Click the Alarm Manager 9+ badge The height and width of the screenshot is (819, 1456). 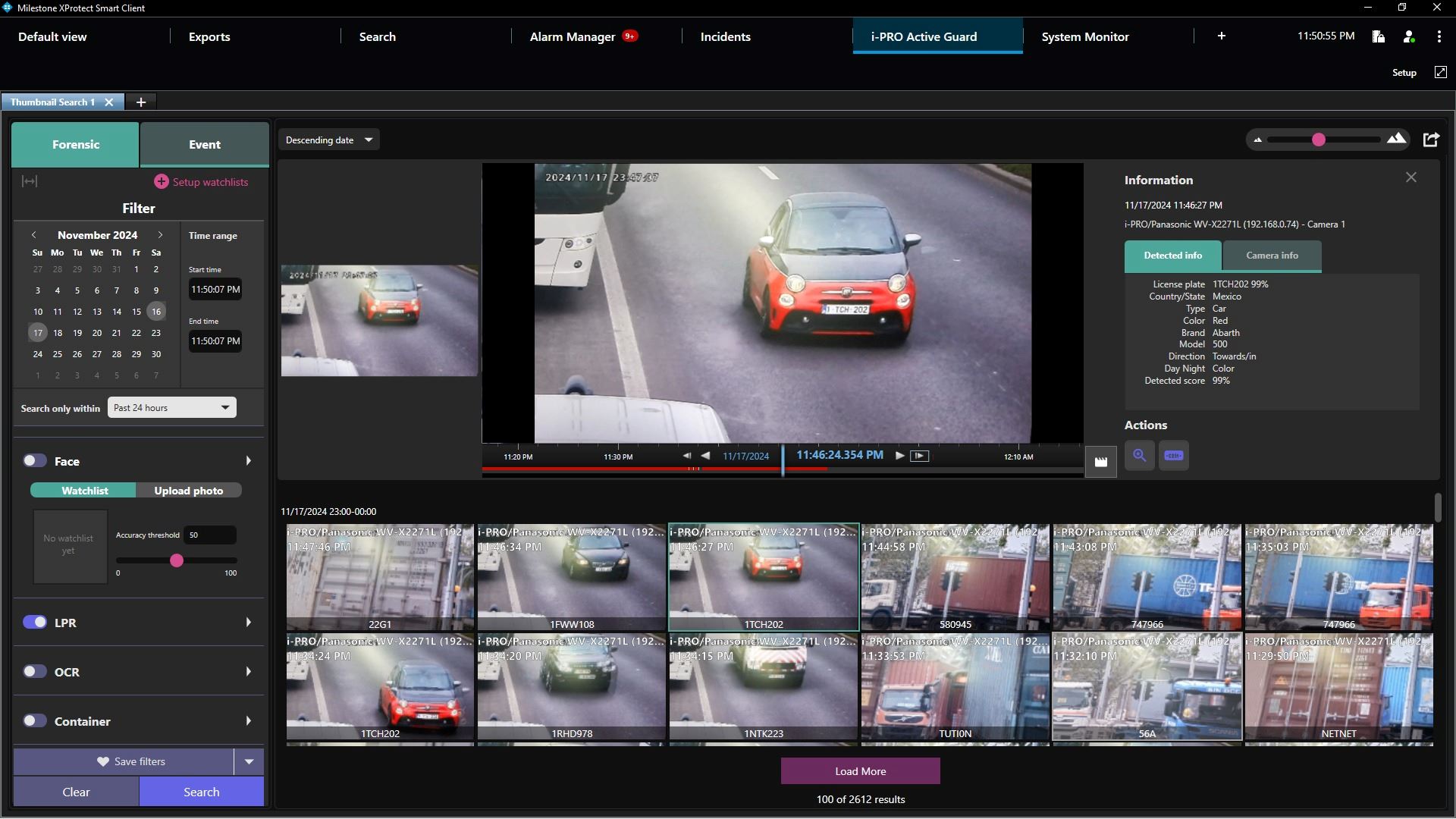pos(629,36)
